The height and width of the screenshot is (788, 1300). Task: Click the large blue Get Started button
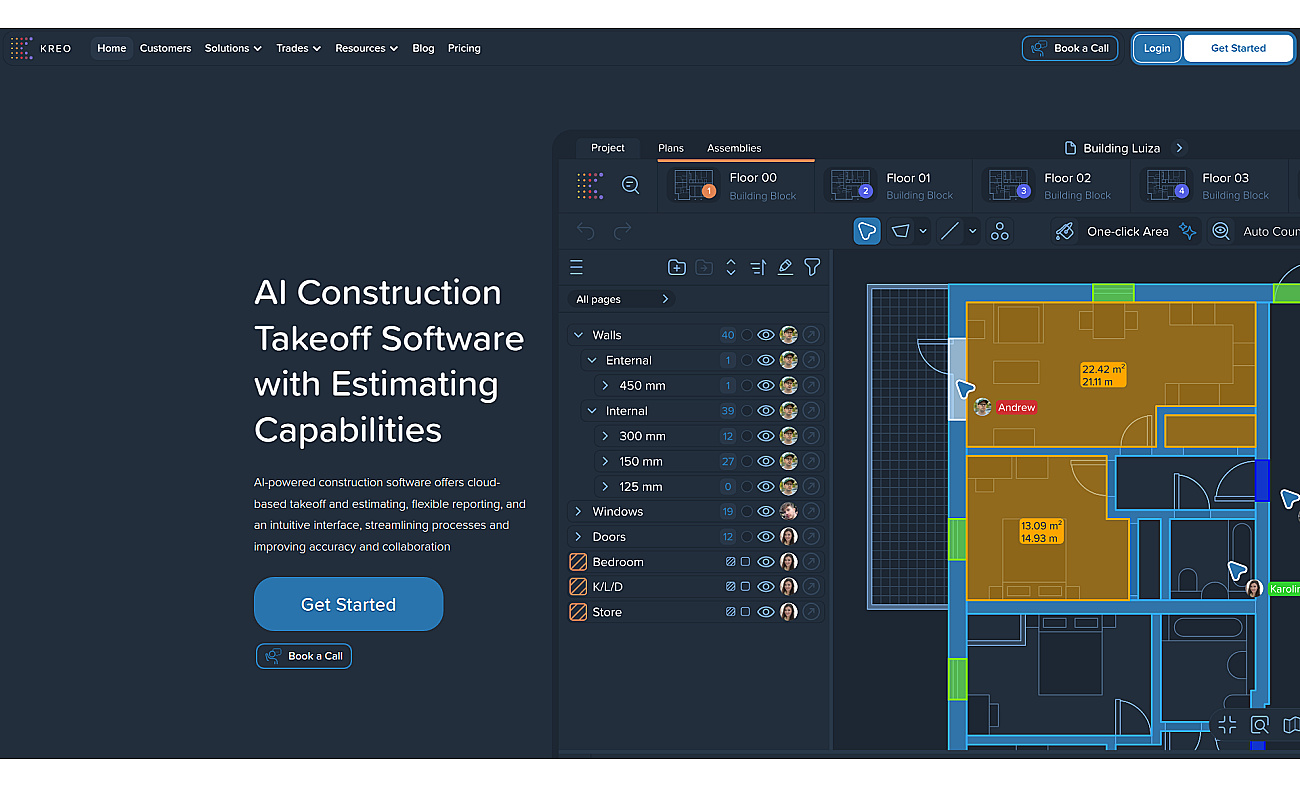click(x=348, y=604)
